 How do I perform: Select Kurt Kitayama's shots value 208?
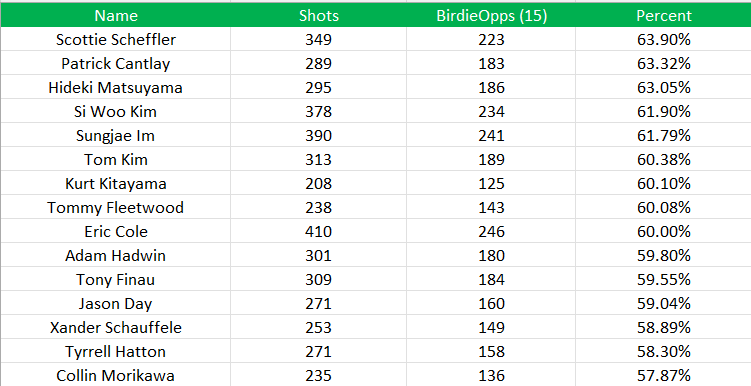319,183
